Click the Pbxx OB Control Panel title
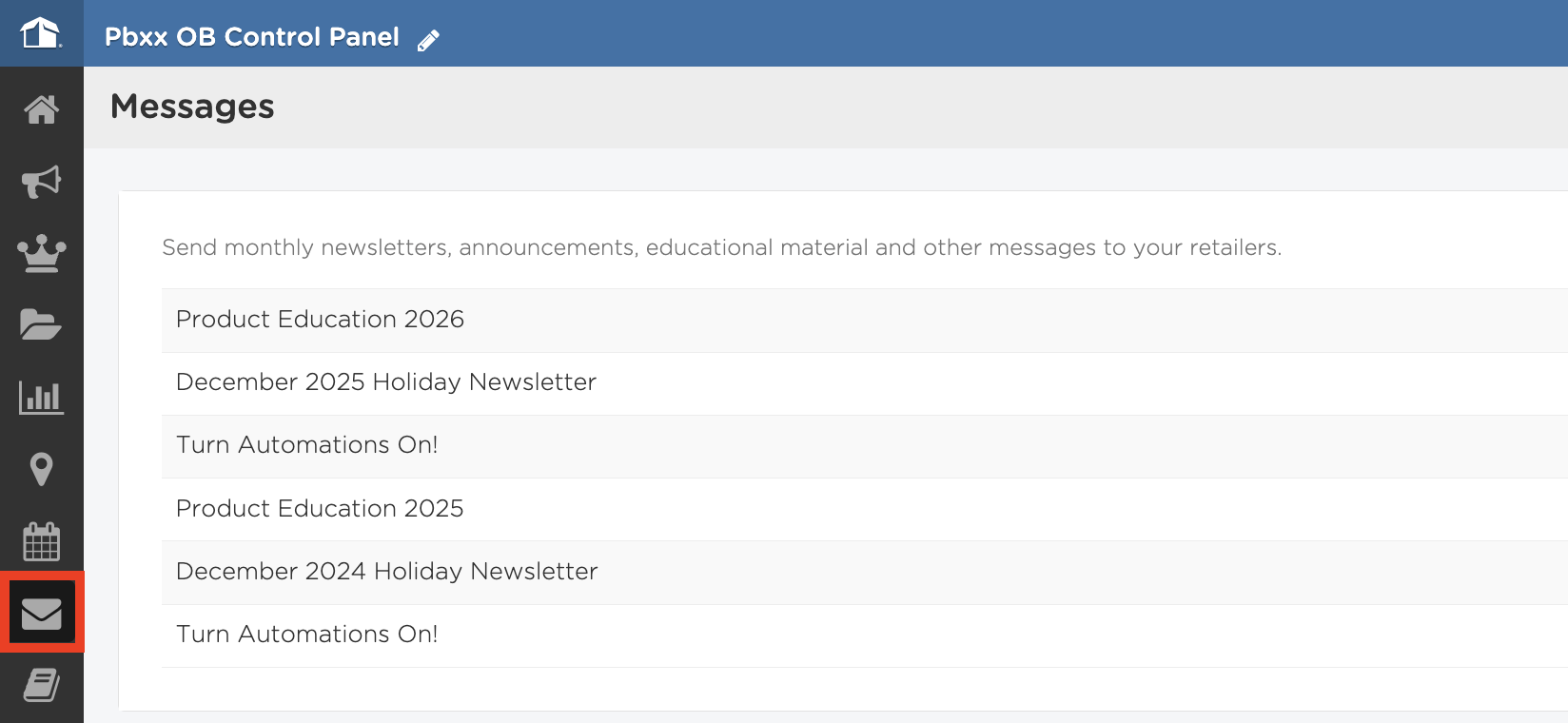 pos(252,37)
